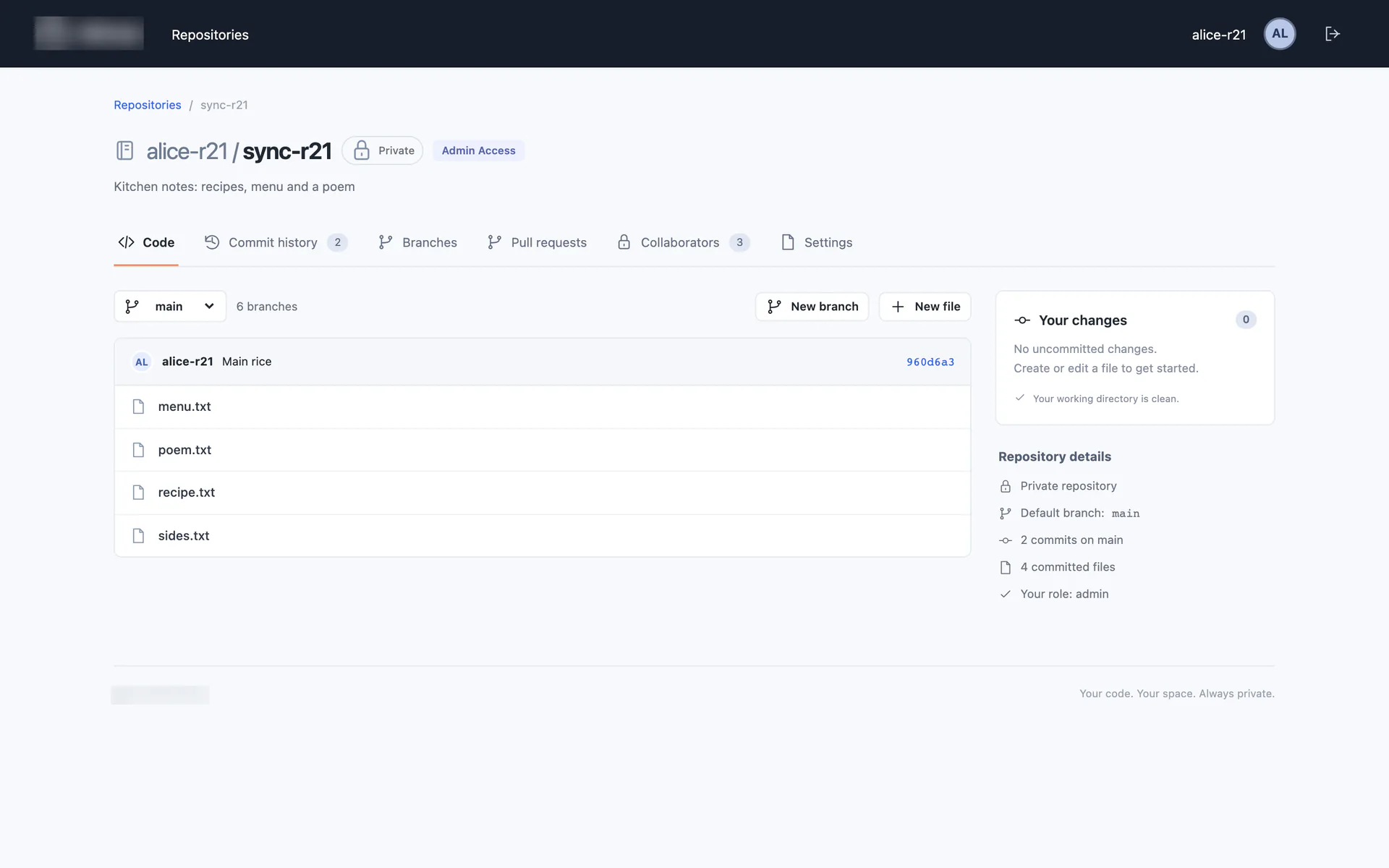Open the recipe.txt file
The image size is (1389, 868).
[187, 493]
